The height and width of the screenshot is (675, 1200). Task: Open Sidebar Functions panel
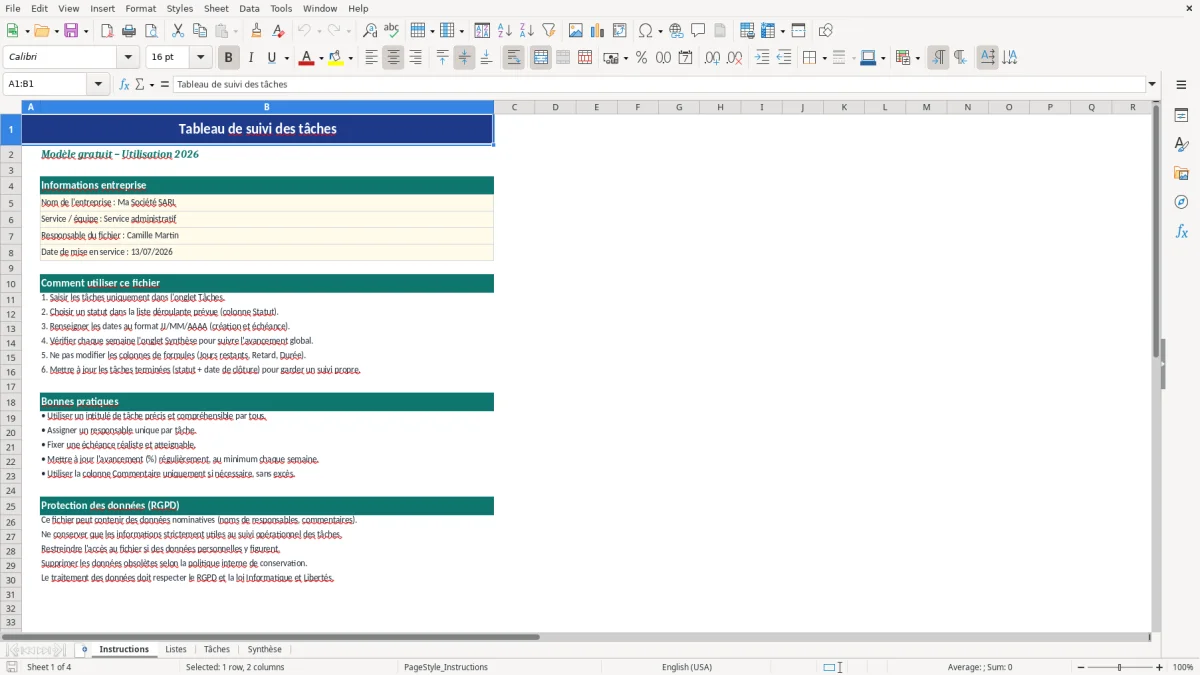pyautogui.click(x=1182, y=232)
